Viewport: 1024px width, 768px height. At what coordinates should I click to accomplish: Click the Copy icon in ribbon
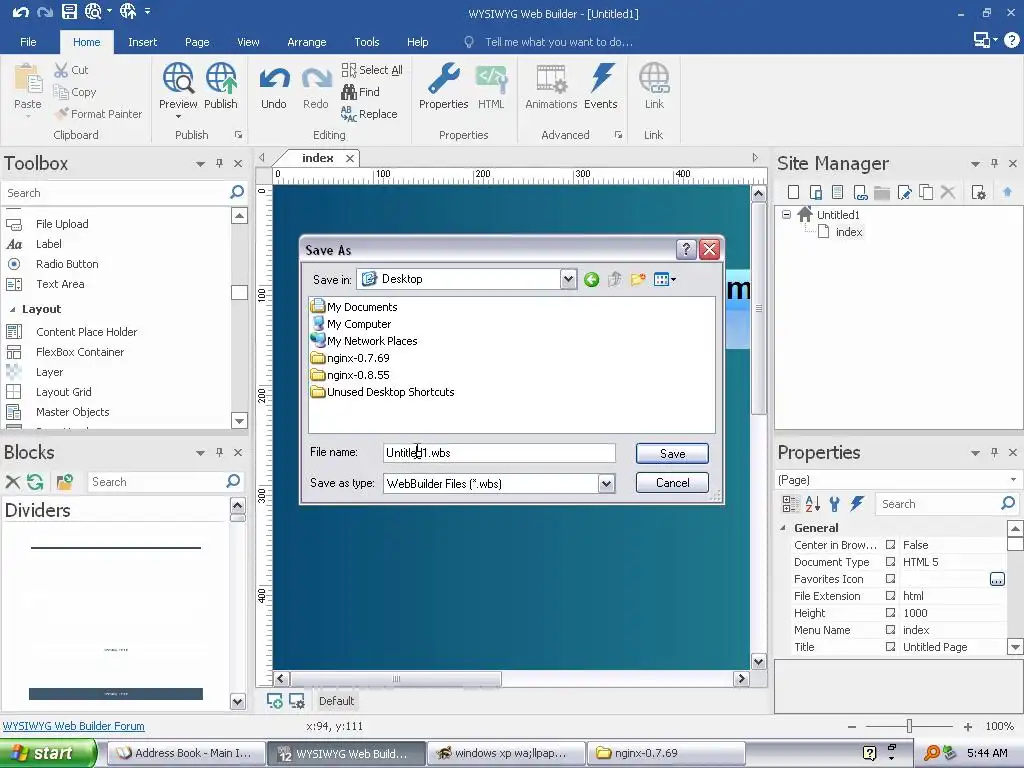coord(61,92)
